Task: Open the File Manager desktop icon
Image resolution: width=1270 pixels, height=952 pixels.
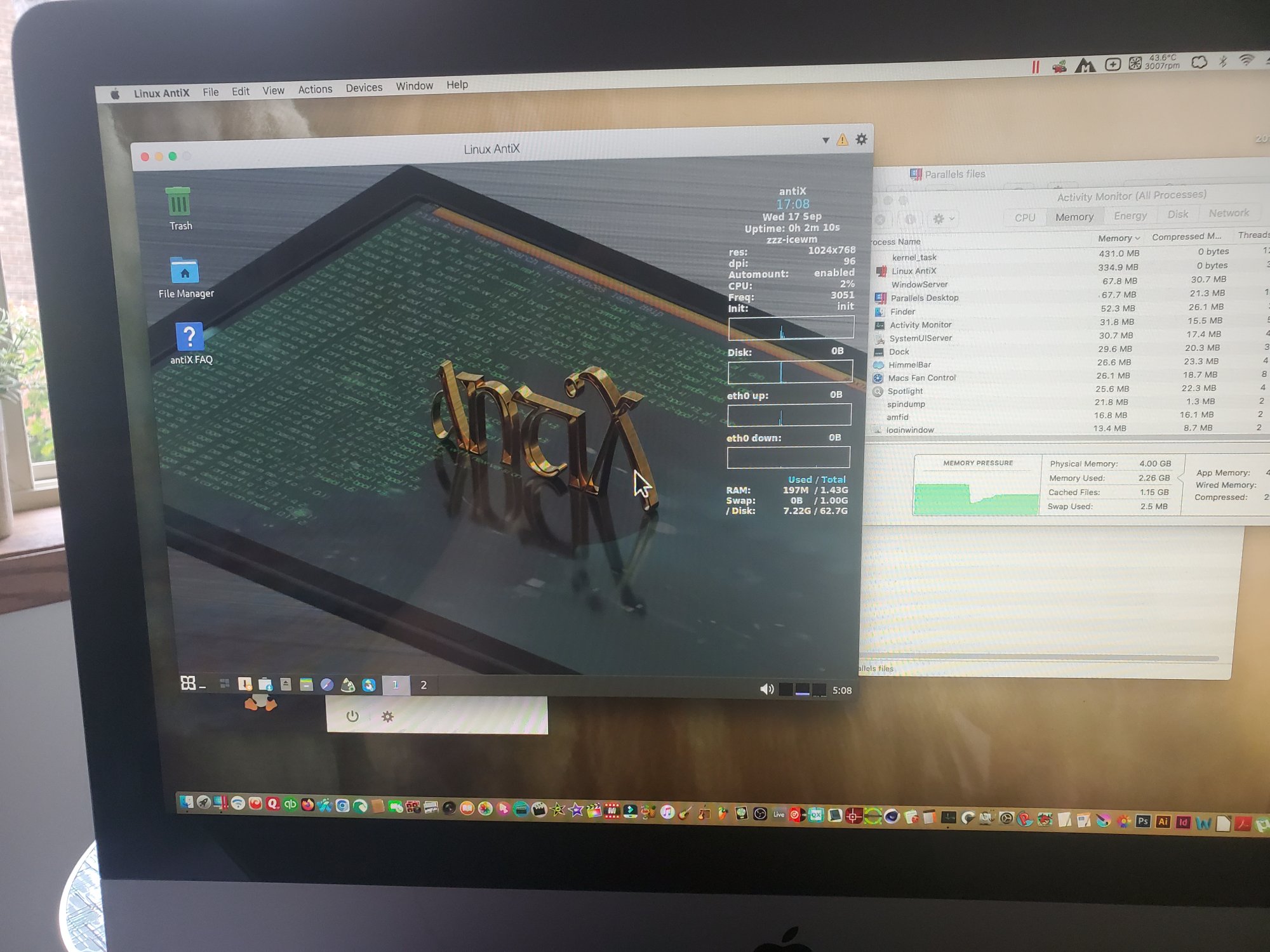Action: tap(185, 272)
